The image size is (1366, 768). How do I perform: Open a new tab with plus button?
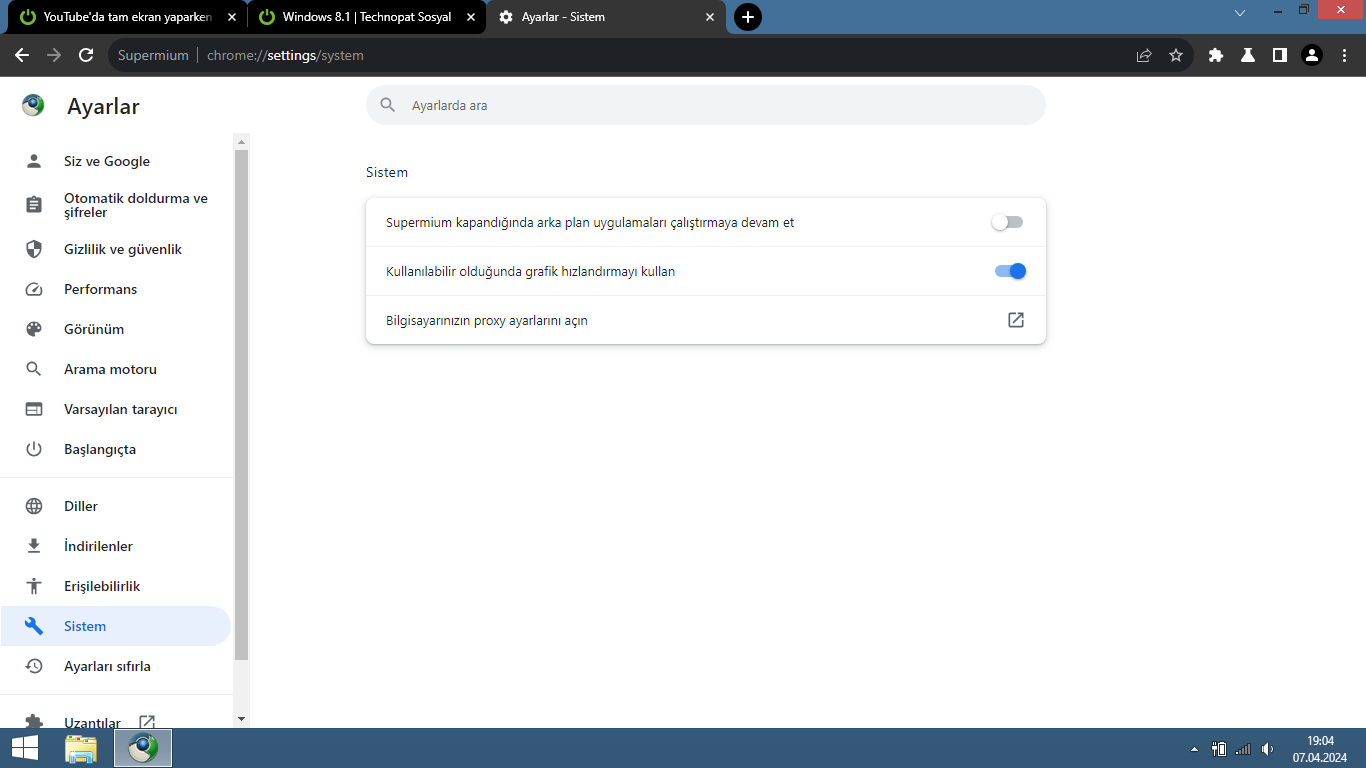(748, 17)
